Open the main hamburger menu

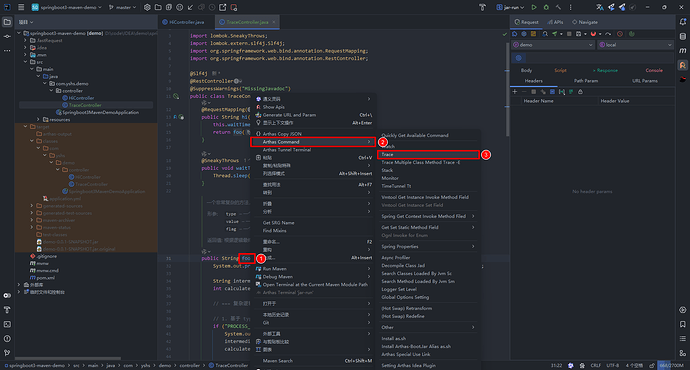tap(21, 7)
